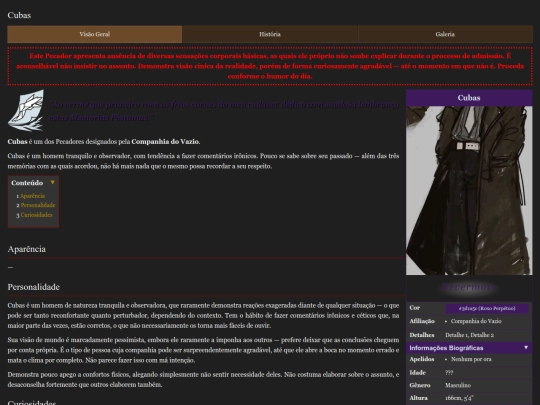Click the Masculino Gênero value
The height and width of the screenshot is (405, 540).
pos(458,385)
